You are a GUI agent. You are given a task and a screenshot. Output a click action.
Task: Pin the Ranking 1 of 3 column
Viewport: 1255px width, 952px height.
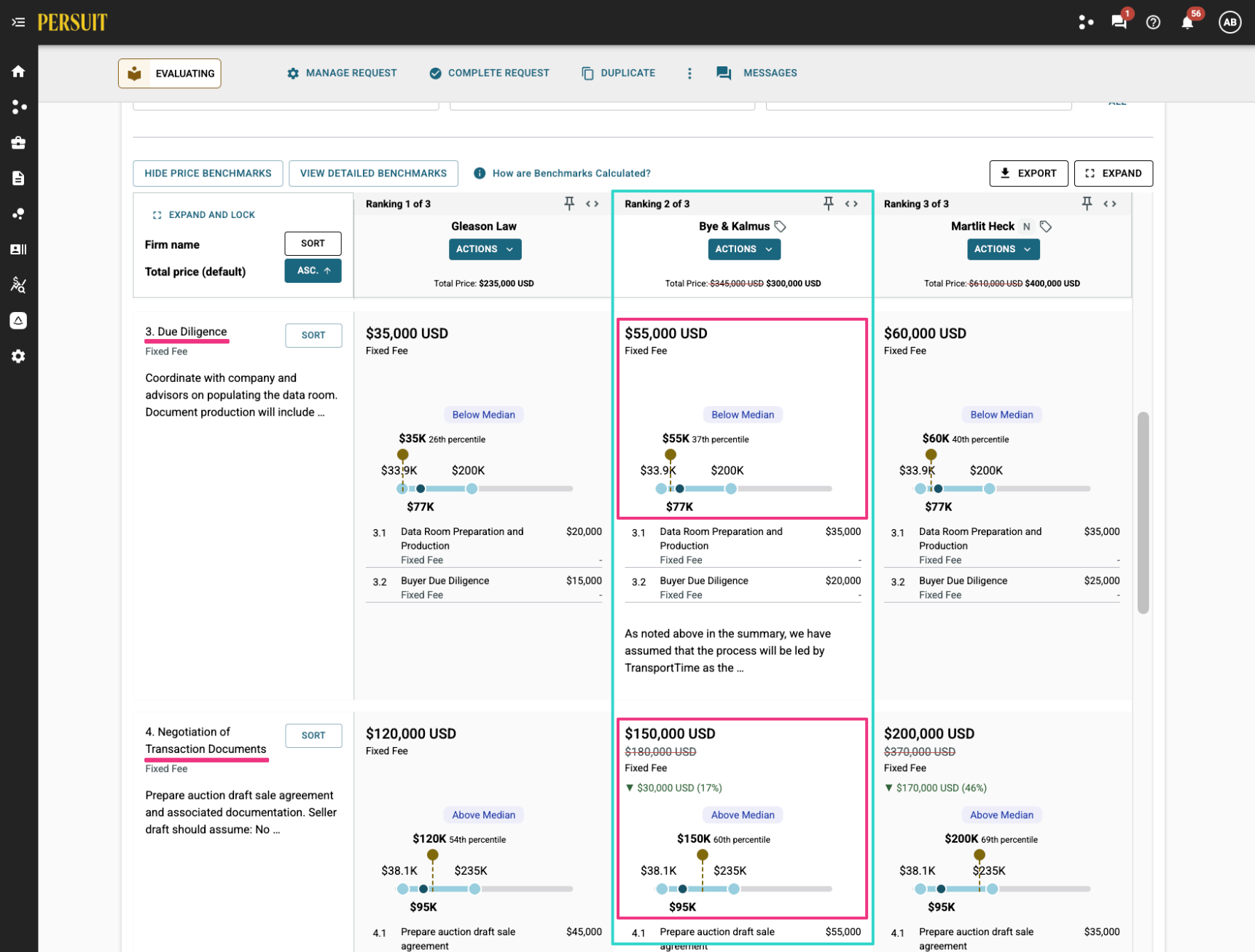tap(569, 204)
